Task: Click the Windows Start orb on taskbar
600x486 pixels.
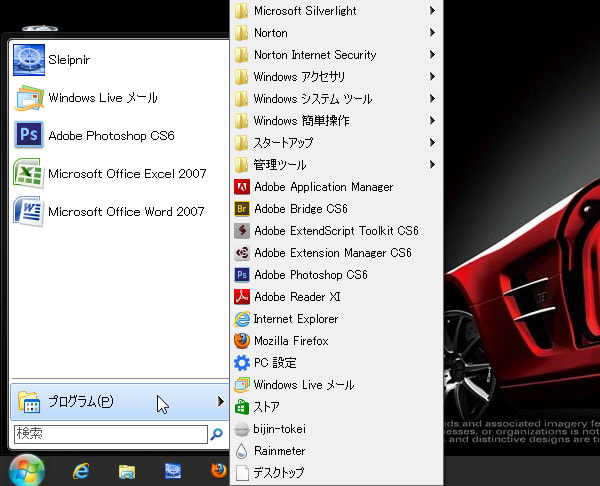Action: coord(27,470)
